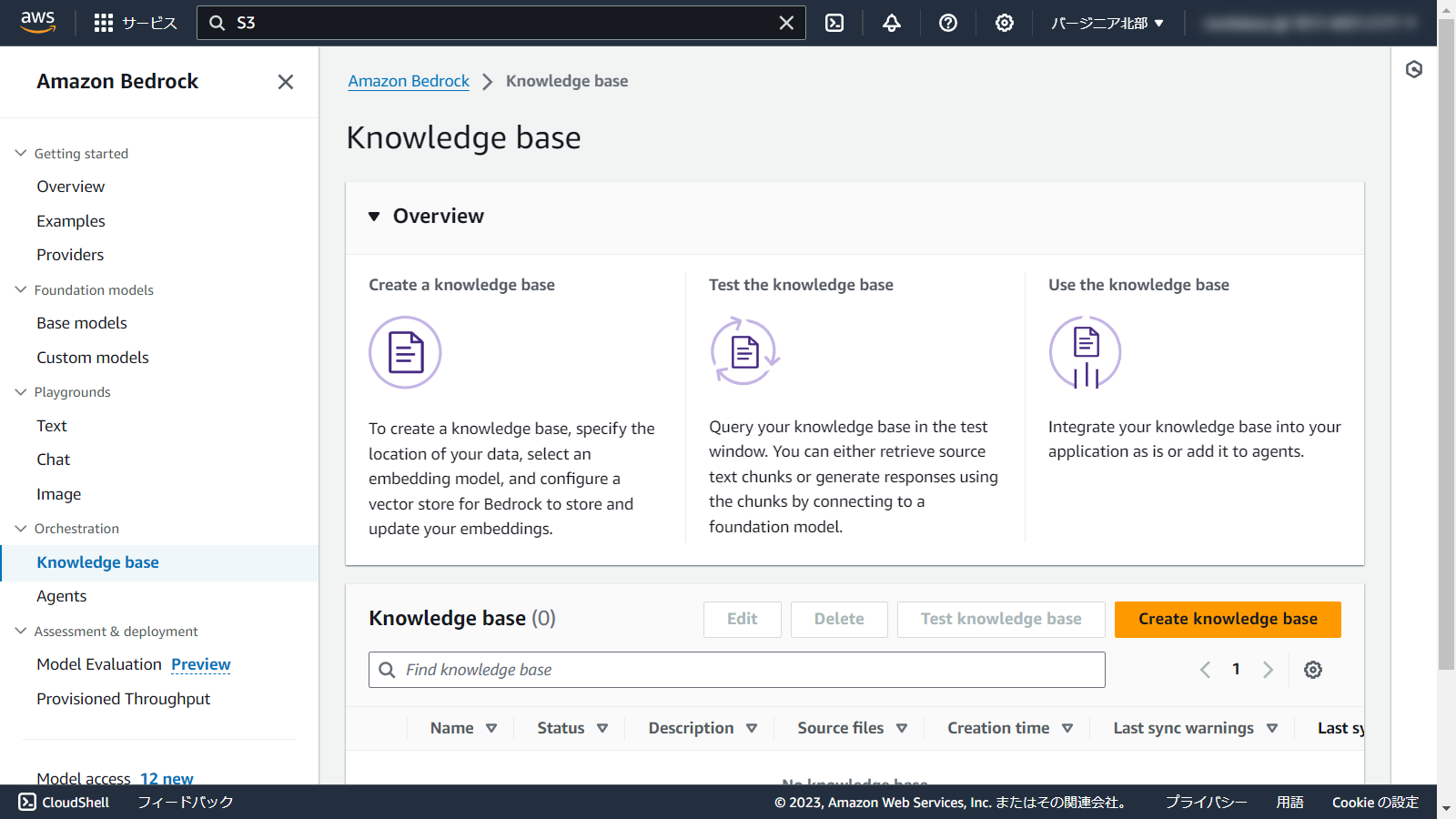Viewport: 1456px width, 819px height.
Task: Open the help question mark icon
Action: point(948,23)
